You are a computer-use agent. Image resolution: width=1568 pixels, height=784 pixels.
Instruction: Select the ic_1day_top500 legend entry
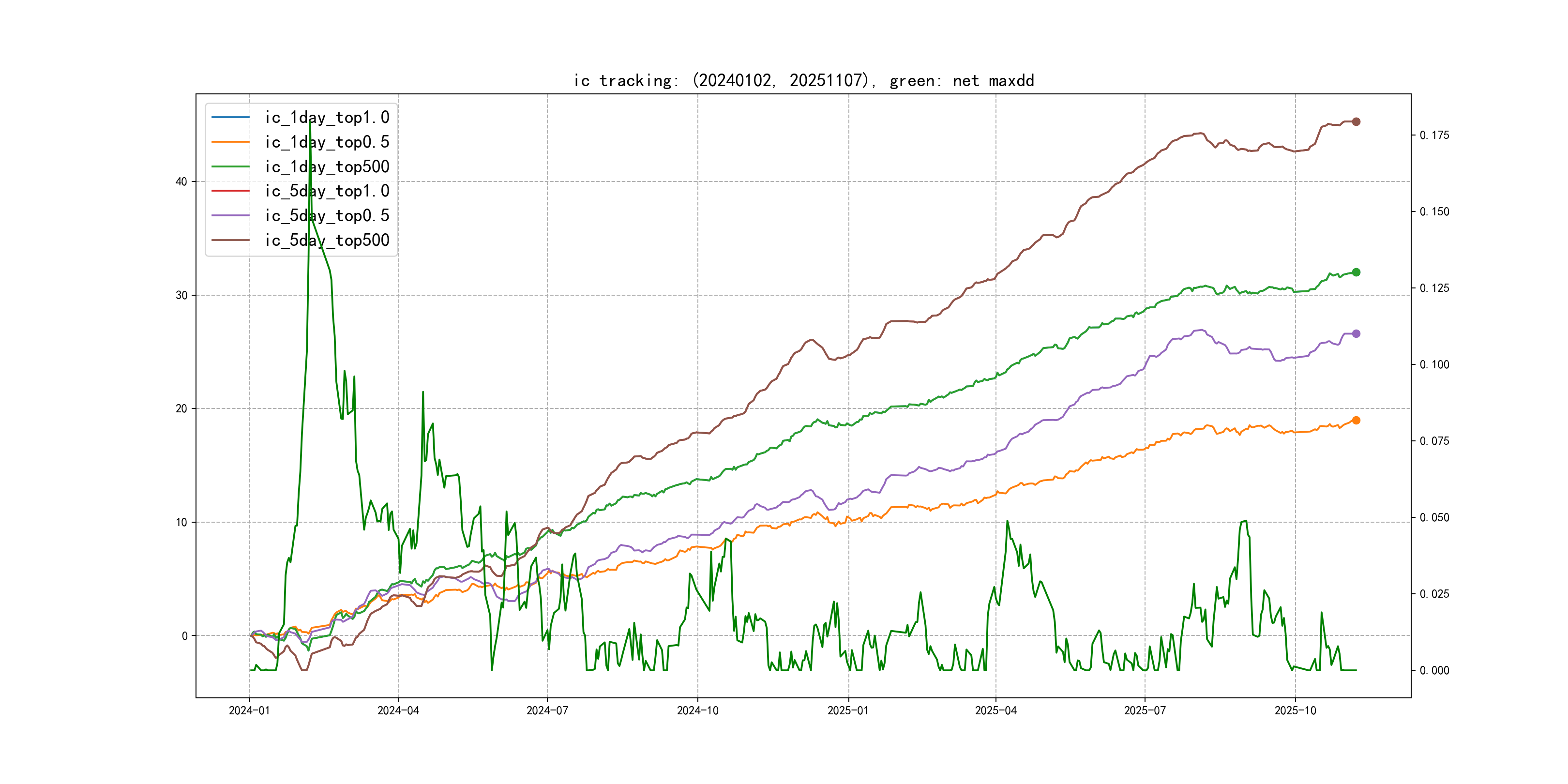click(x=327, y=166)
